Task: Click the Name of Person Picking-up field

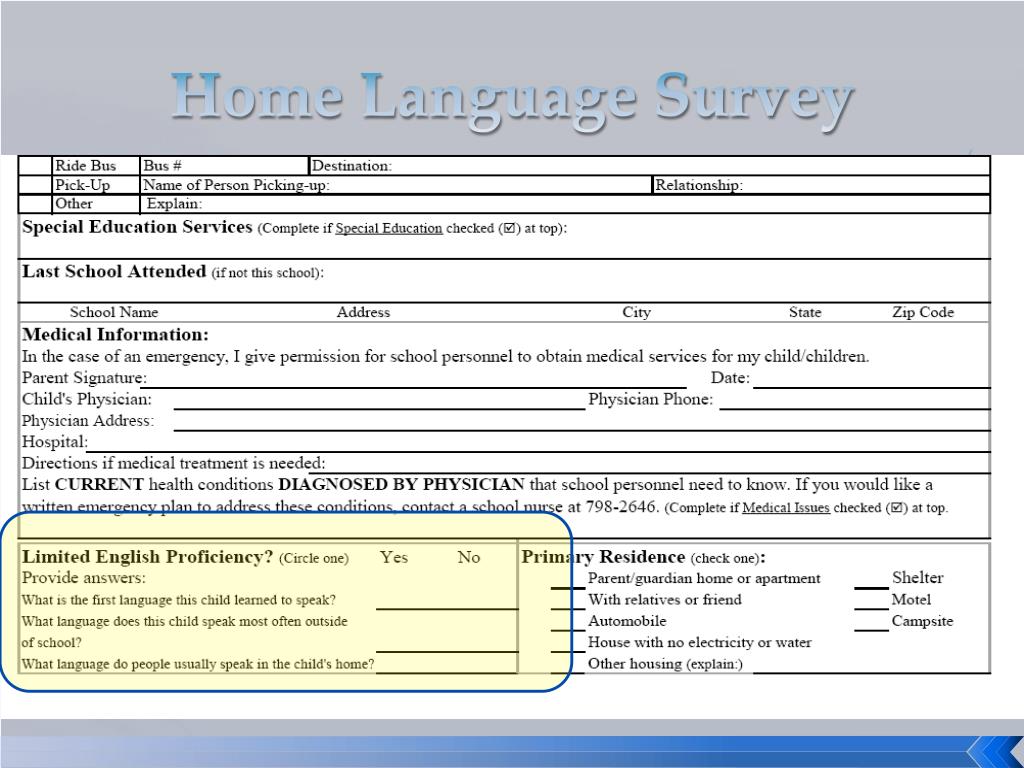Action: point(396,185)
